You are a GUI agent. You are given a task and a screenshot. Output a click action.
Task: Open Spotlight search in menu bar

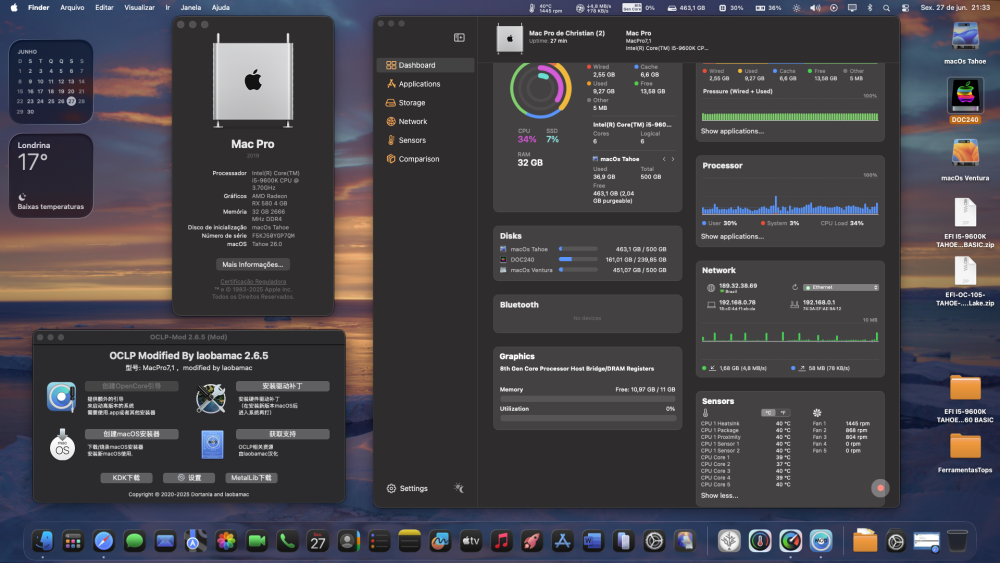pos(886,8)
